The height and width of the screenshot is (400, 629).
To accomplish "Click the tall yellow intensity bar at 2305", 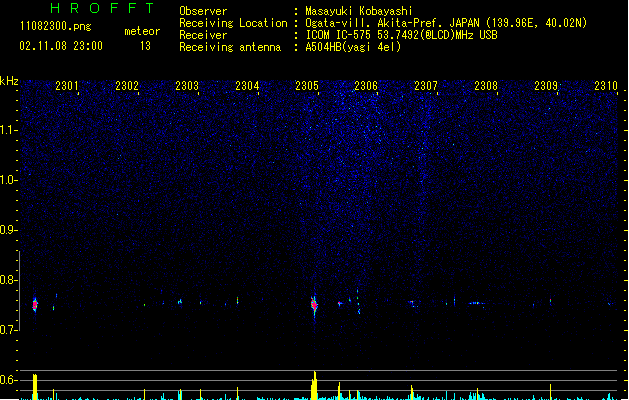I will [x=314, y=385].
